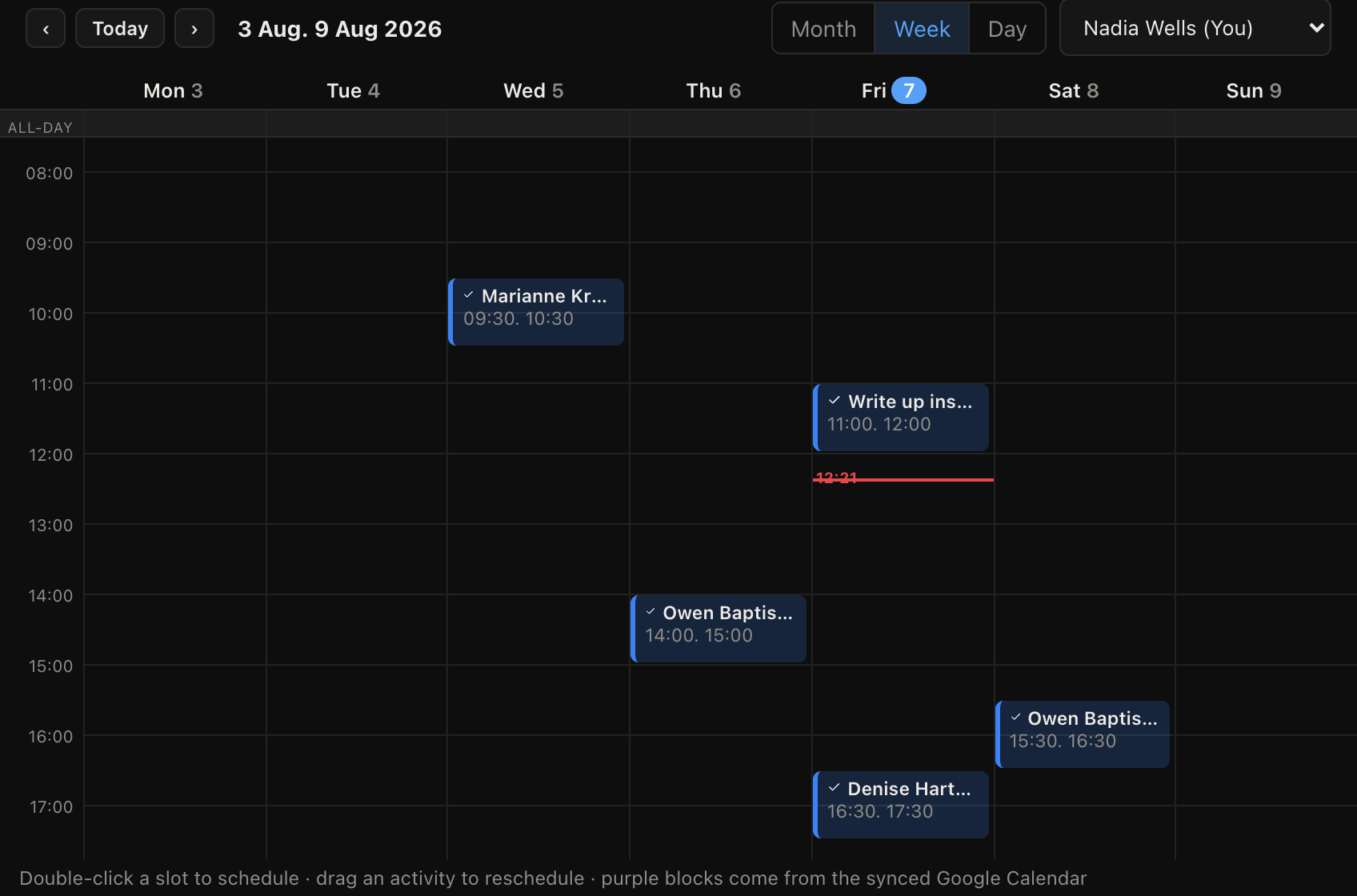Screen dimensions: 1357x896
Task: Select the Wed 5 day header
Action: [534, 90]
